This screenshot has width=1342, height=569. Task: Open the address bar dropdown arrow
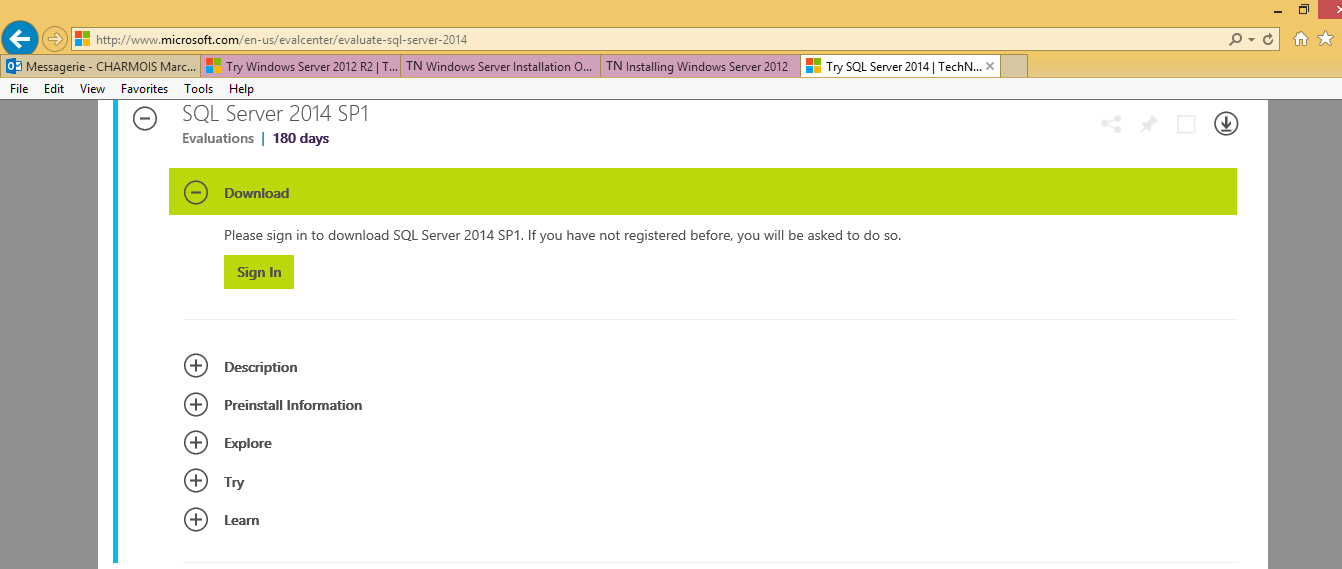click(1251, 40)
